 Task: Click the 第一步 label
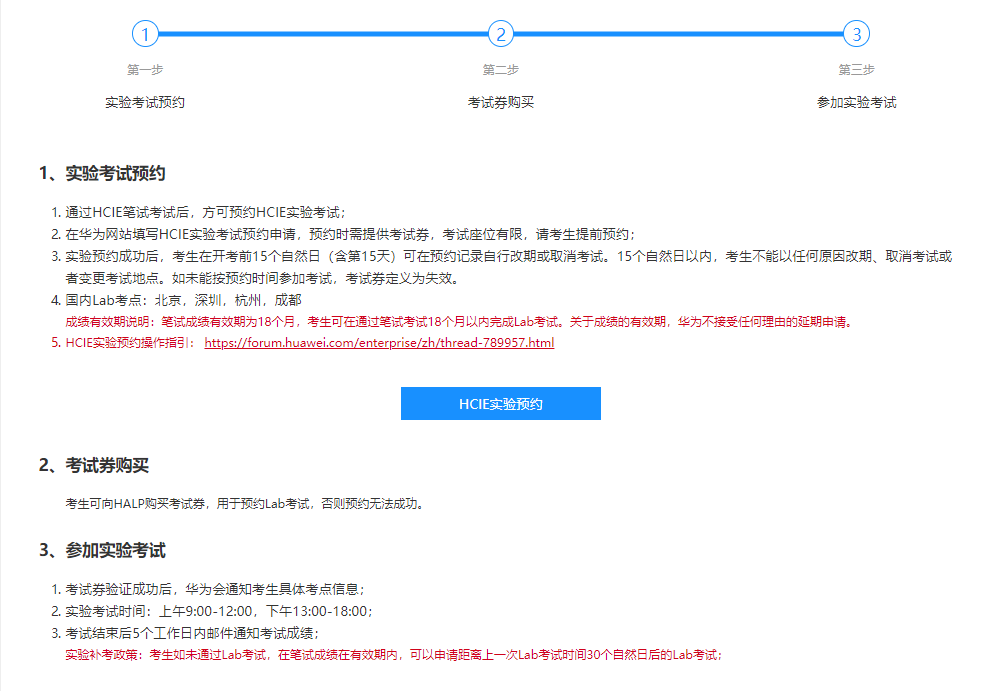[x=145, y=69]
